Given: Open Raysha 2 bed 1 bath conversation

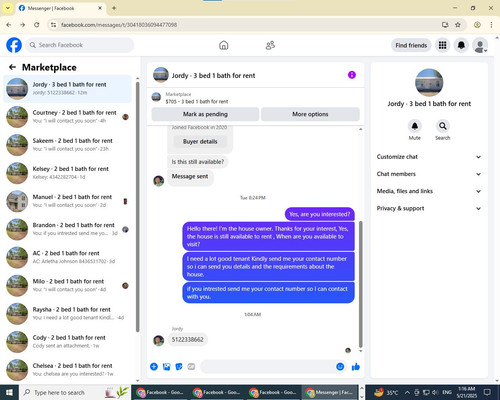Looking at the screenshot, I should point(67,313).
